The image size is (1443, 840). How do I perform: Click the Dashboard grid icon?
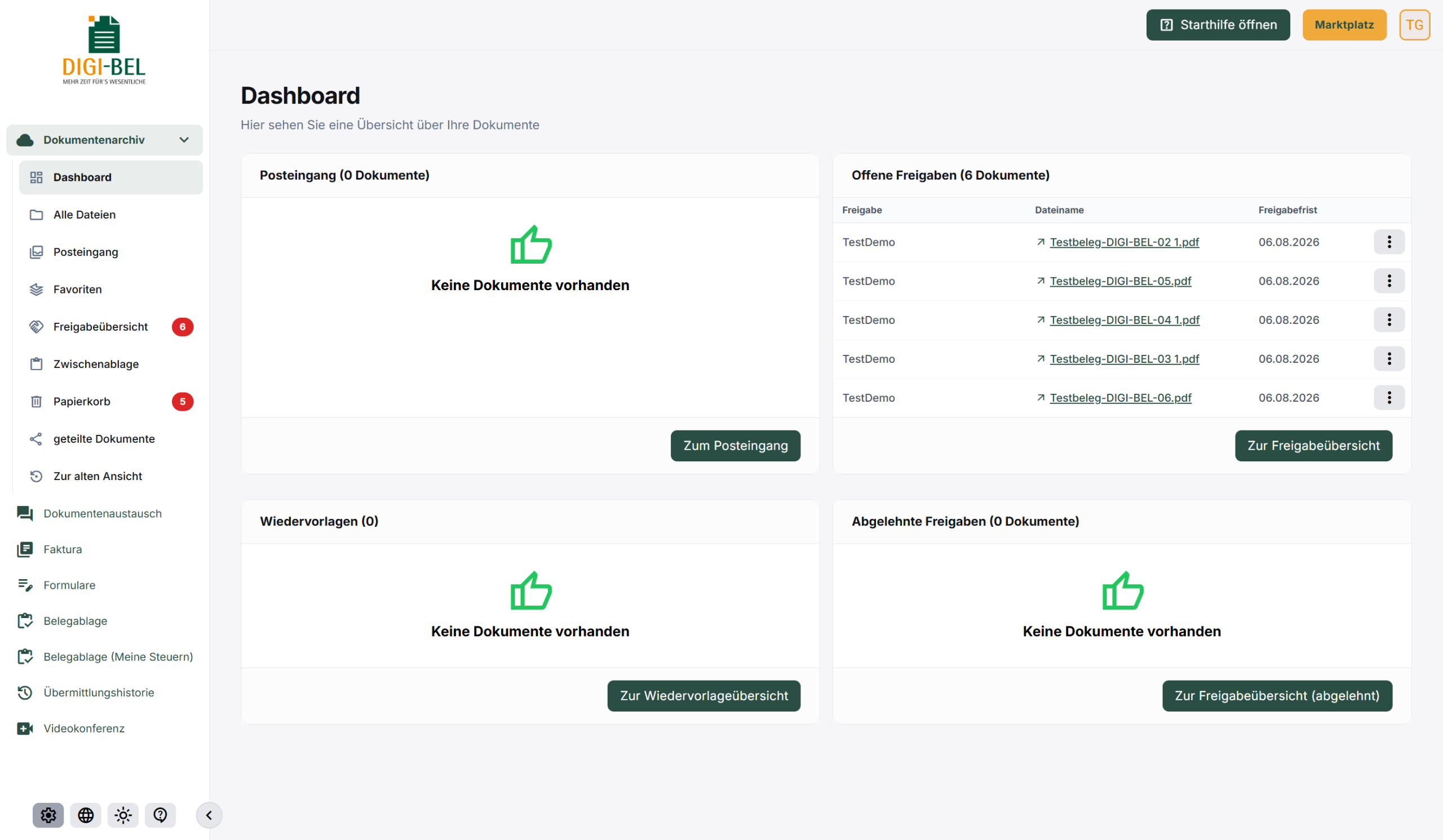[36, 177]
